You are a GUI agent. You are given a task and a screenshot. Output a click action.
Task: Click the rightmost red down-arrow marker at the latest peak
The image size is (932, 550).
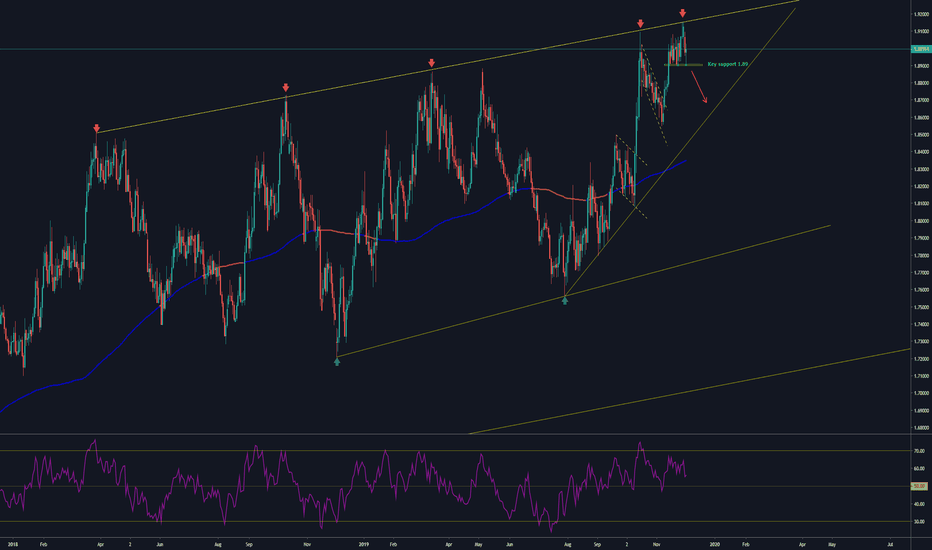[x=682, y=14]
